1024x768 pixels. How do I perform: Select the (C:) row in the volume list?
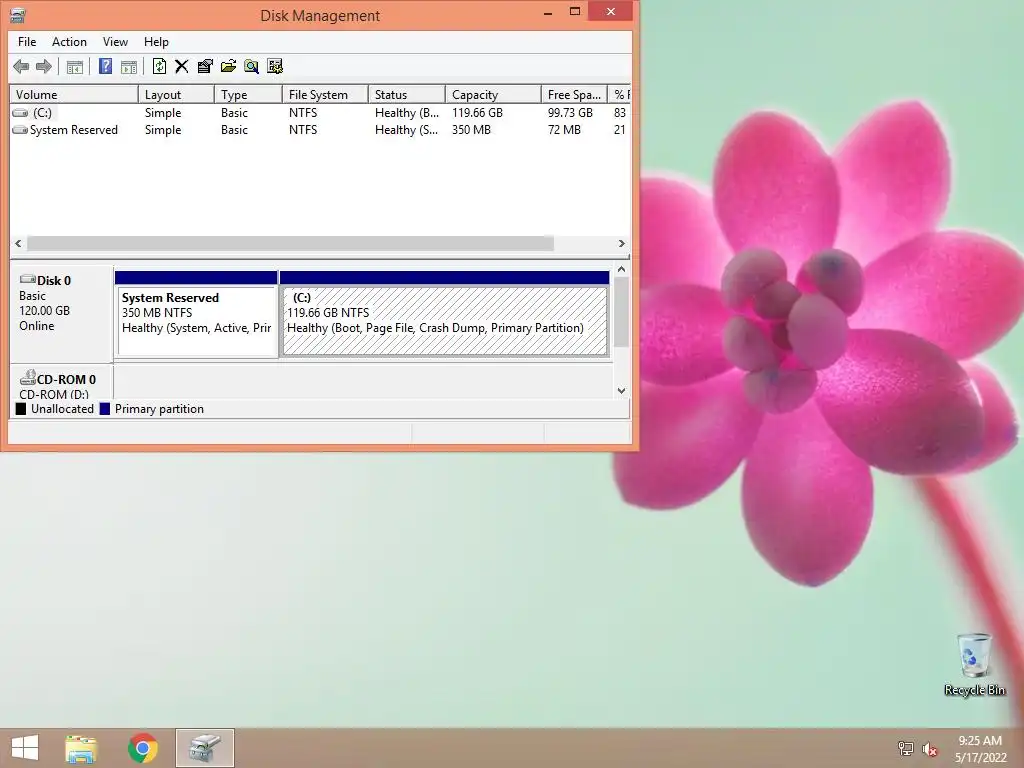tap(320, 113)
